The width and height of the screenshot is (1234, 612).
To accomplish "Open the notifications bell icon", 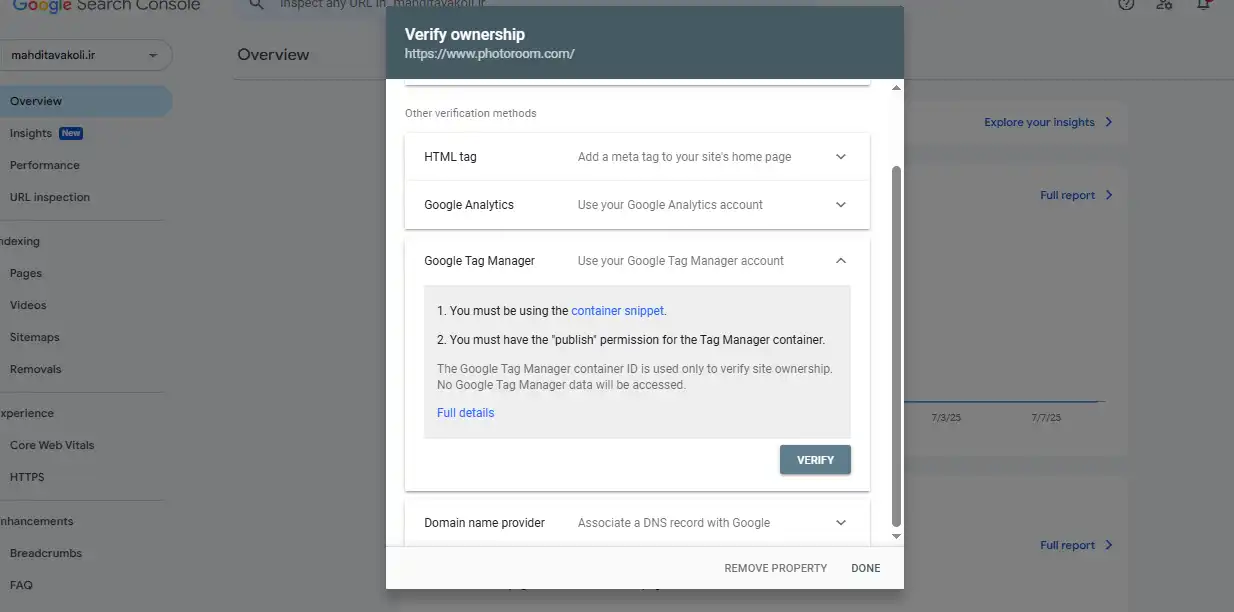I will pyautogui.click(x=1205, y=5).
